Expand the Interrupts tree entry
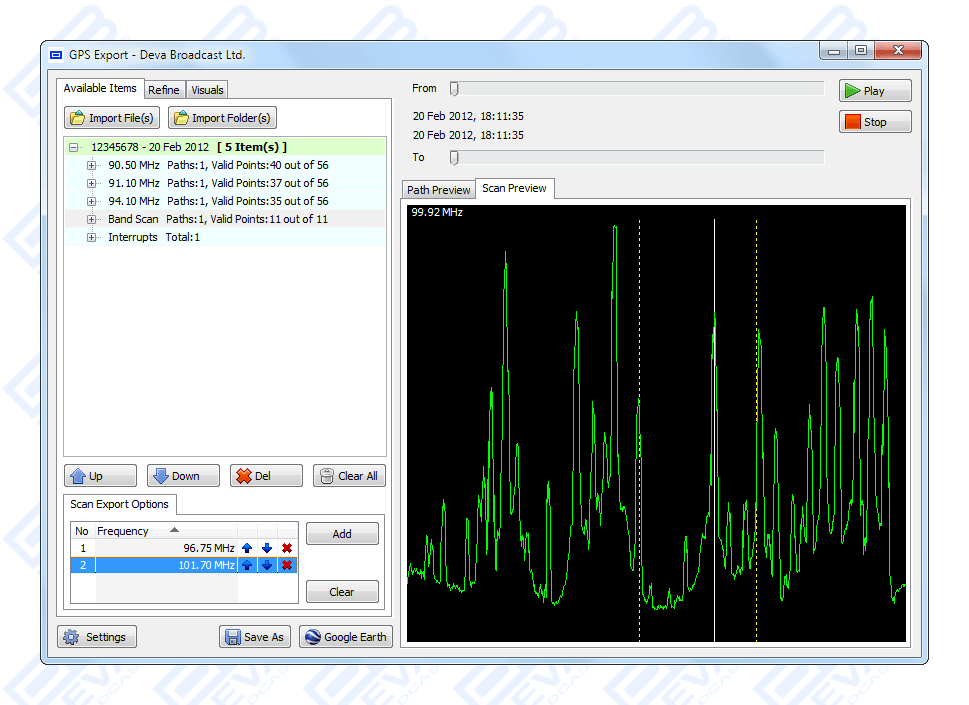 92,237
